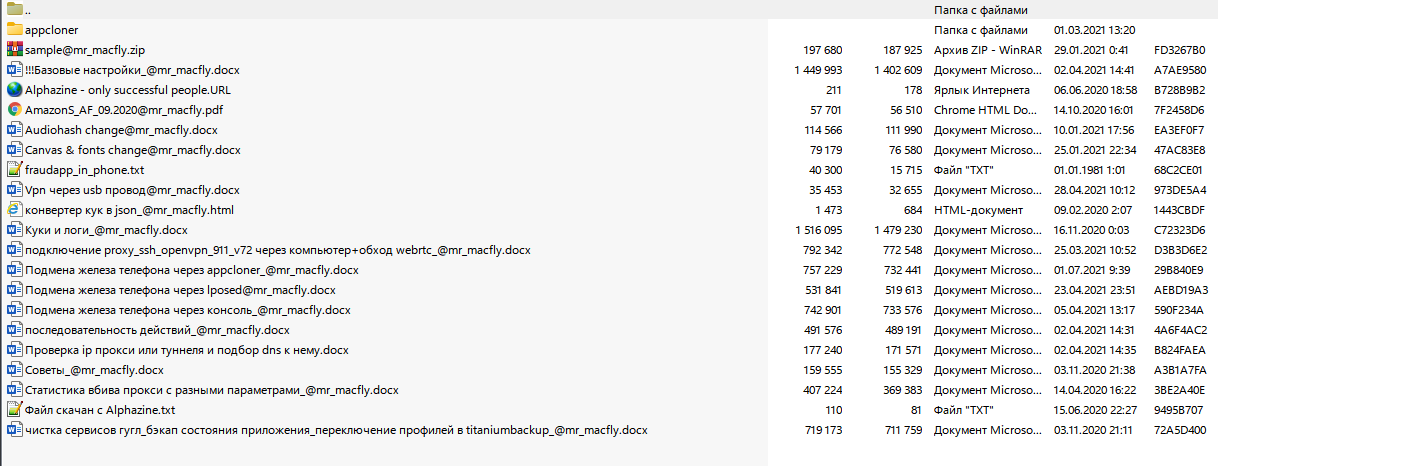Select Vpn через usb провод document
This screenshot has width=1421, height=466.
coord(132,190)
